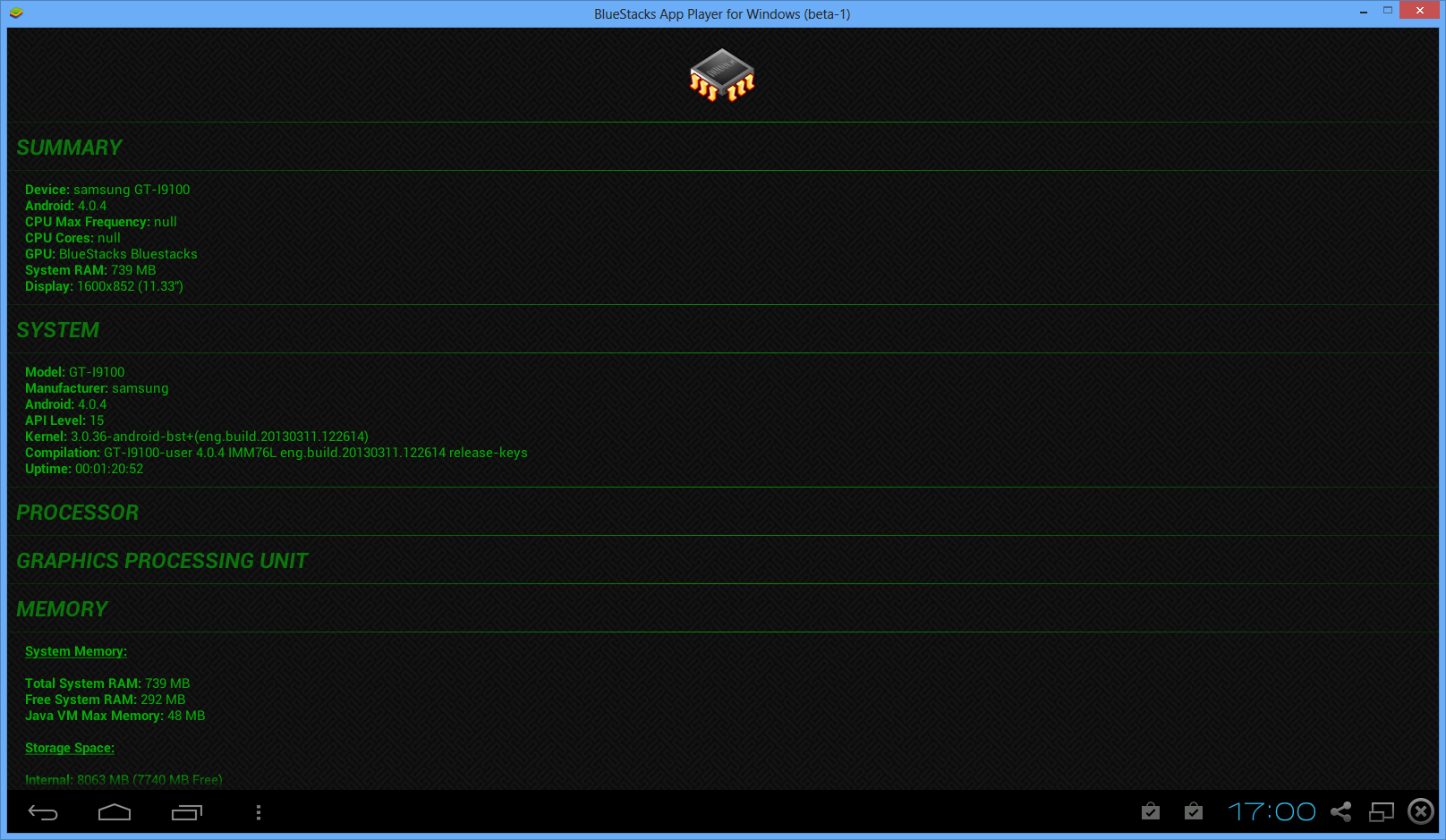Collapse the MEMORY section header
The width and height of the screenshot is (1446, 840).
click(x=723, y=609)
